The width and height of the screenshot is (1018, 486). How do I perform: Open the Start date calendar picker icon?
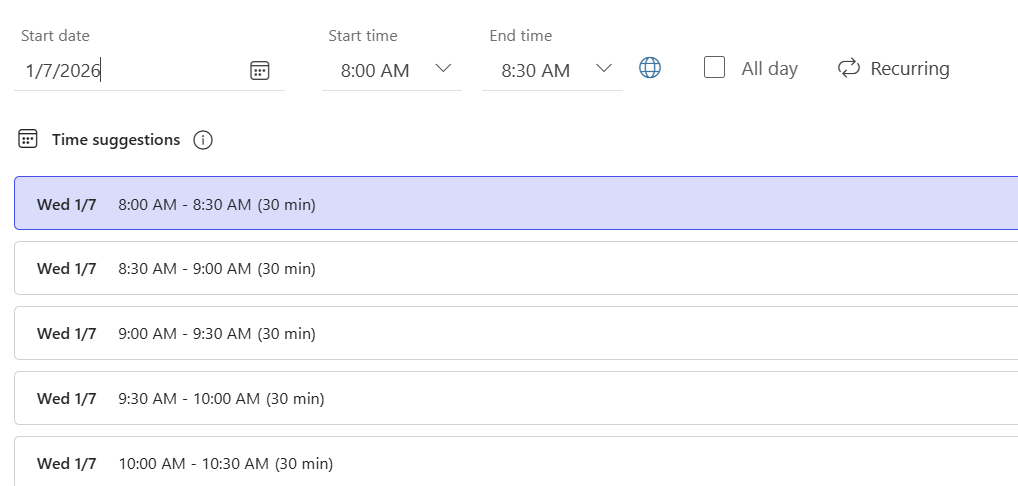pyautogui.click(x=259, y=70)
